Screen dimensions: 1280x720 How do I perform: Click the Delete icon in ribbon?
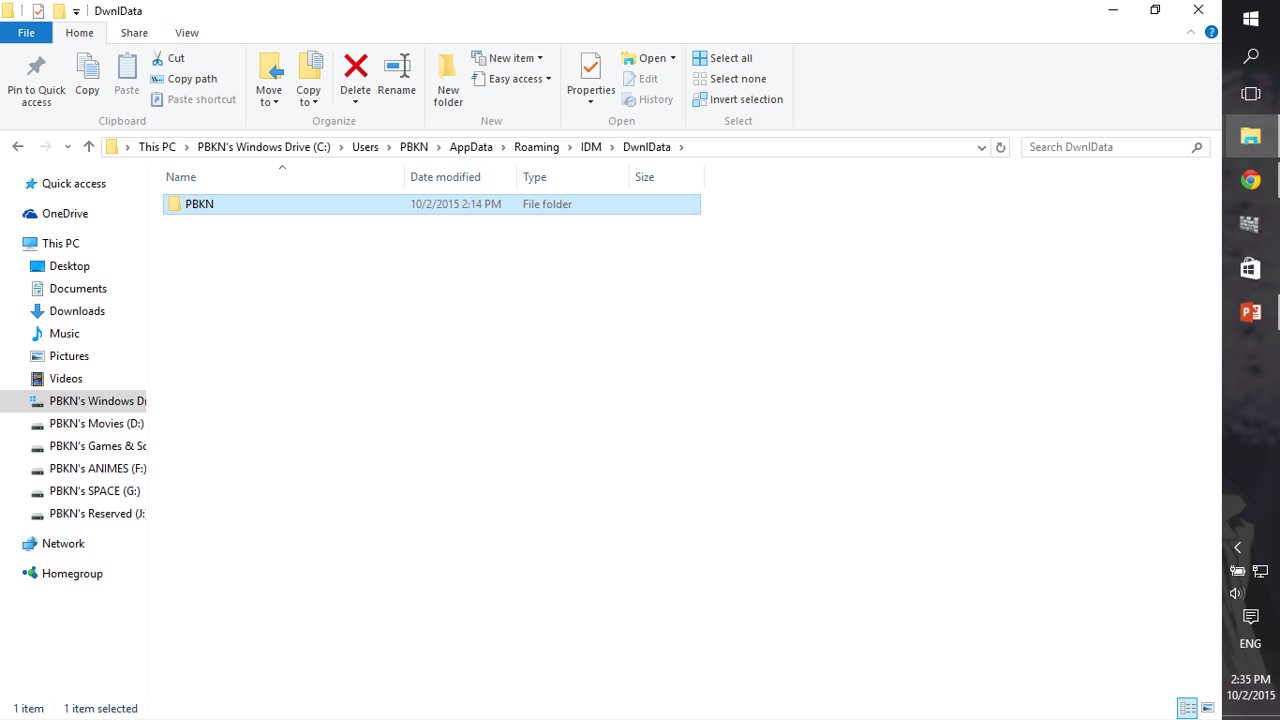pos(355,68)
